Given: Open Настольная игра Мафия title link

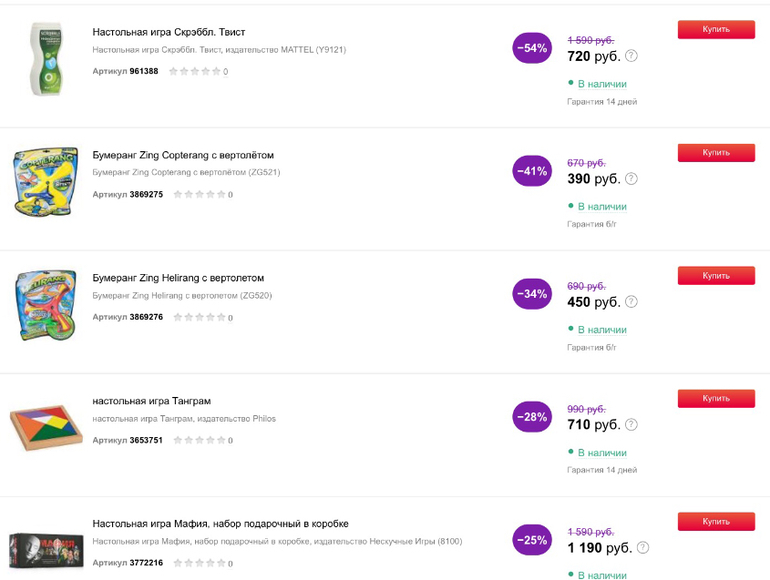Looking at the screenshot, I should (x=220, y=524).
